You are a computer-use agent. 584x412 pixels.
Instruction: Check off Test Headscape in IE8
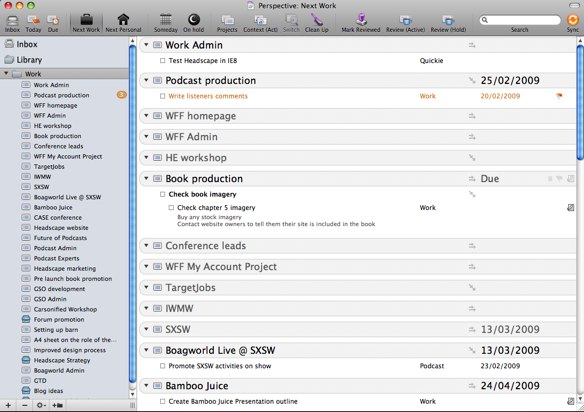coord(162,61)
